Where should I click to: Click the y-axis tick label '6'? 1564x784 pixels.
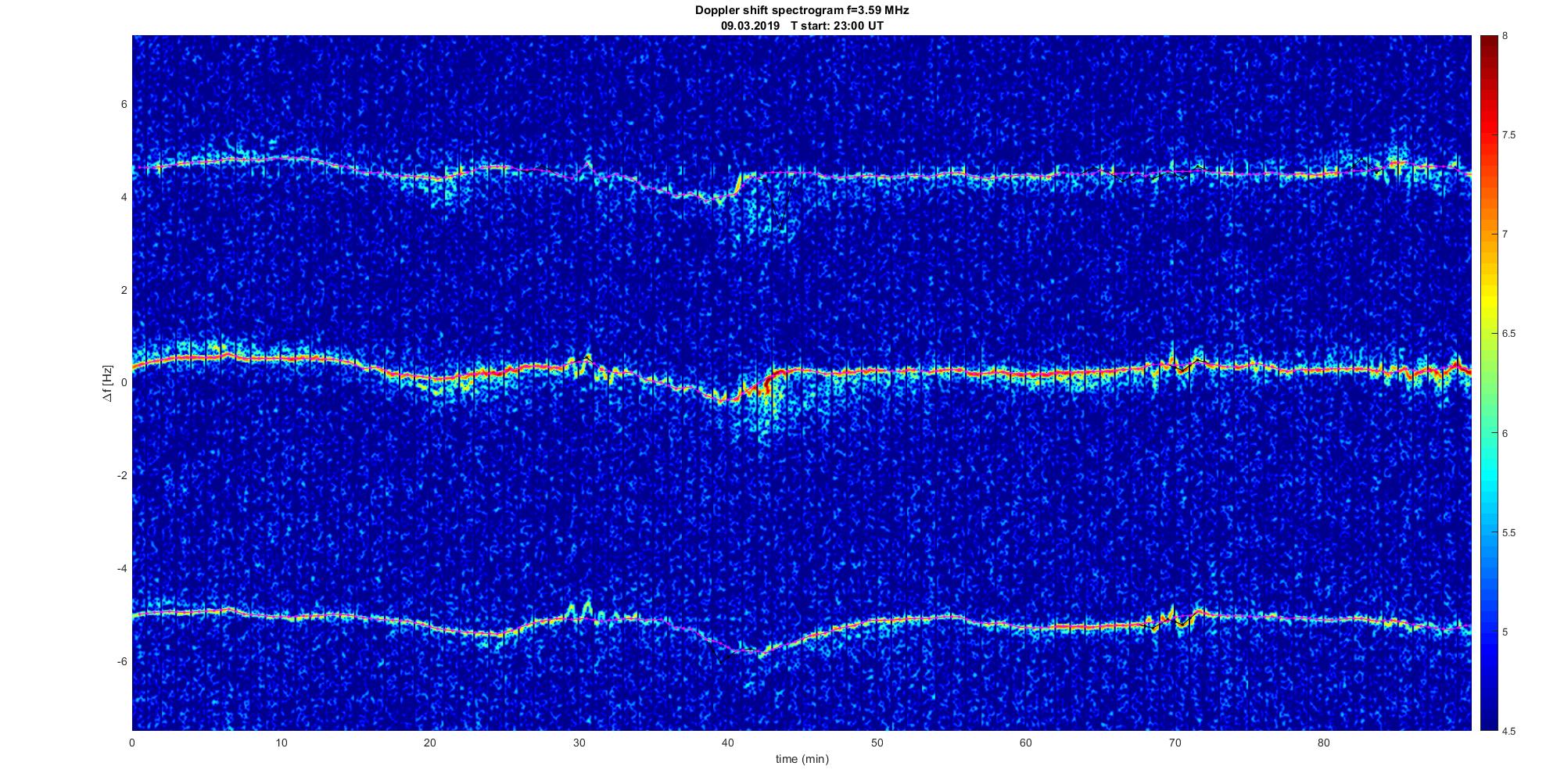[124, 104]
